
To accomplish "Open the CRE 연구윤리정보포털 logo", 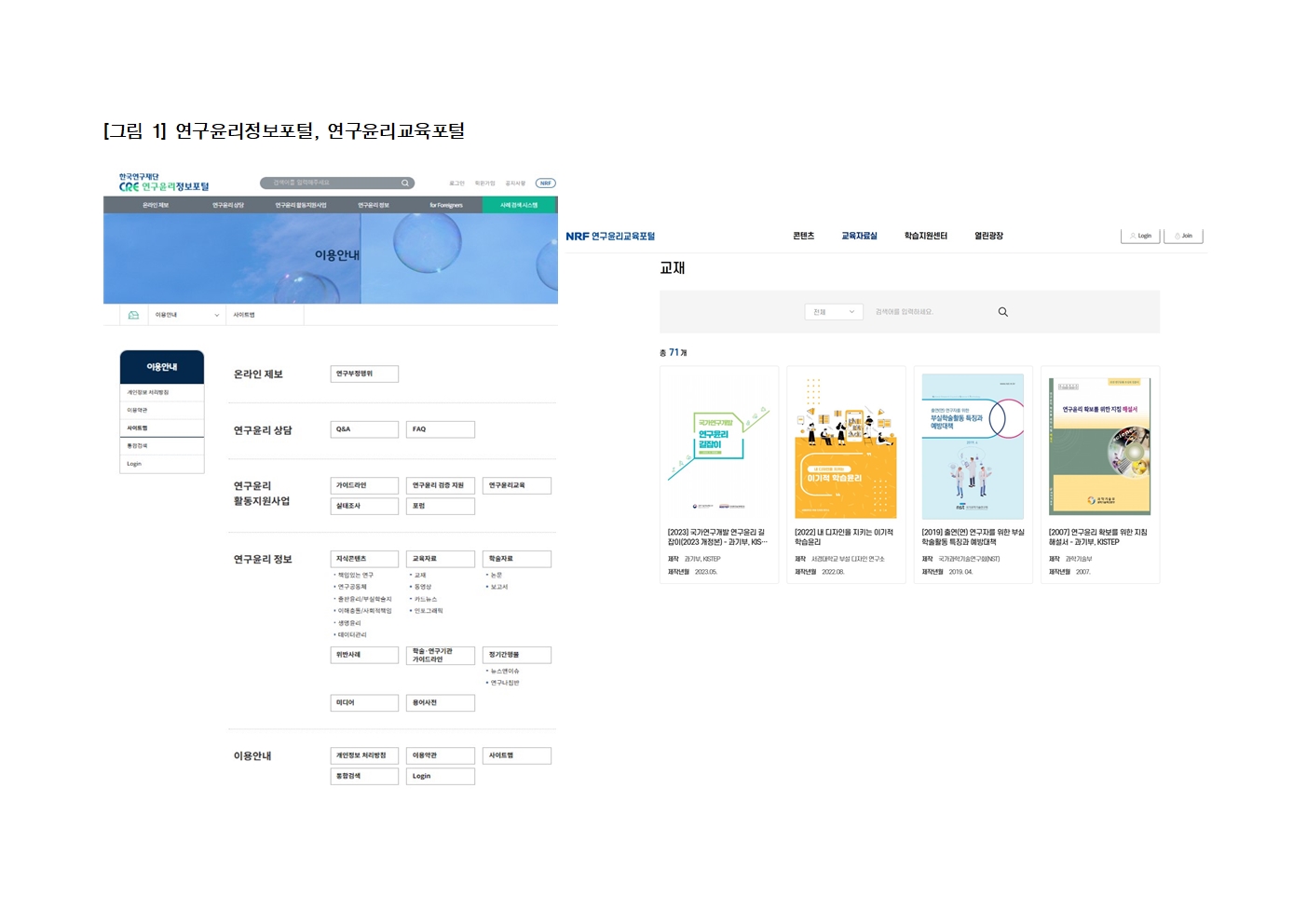I will (x=164, y=183).
